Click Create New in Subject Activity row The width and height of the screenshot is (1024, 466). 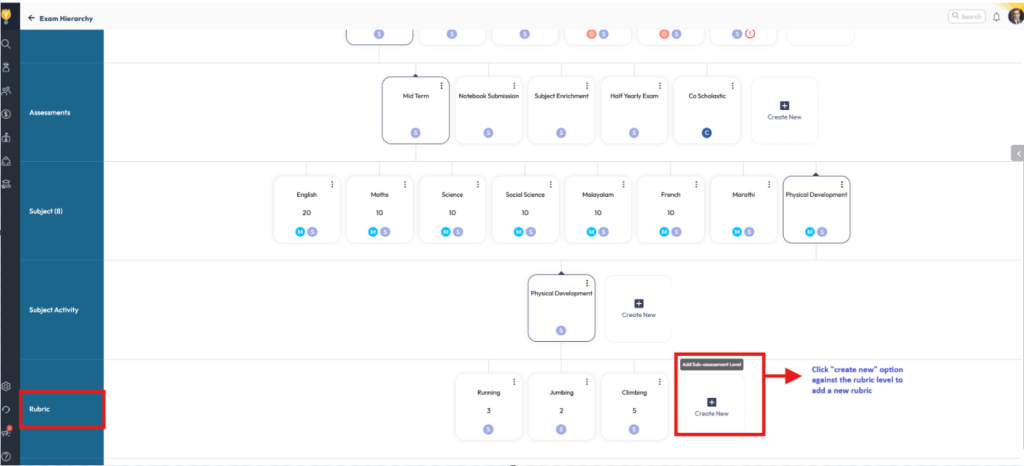639,308
